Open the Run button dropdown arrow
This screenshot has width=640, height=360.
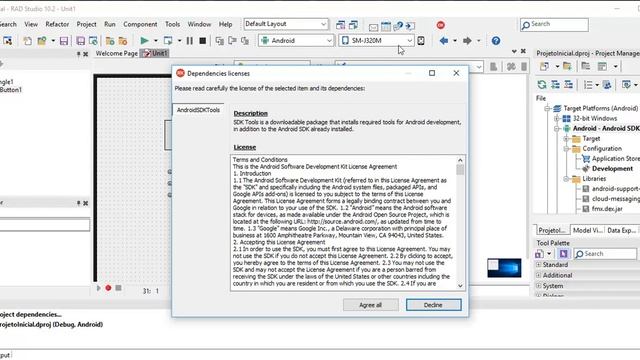[156, 41]
